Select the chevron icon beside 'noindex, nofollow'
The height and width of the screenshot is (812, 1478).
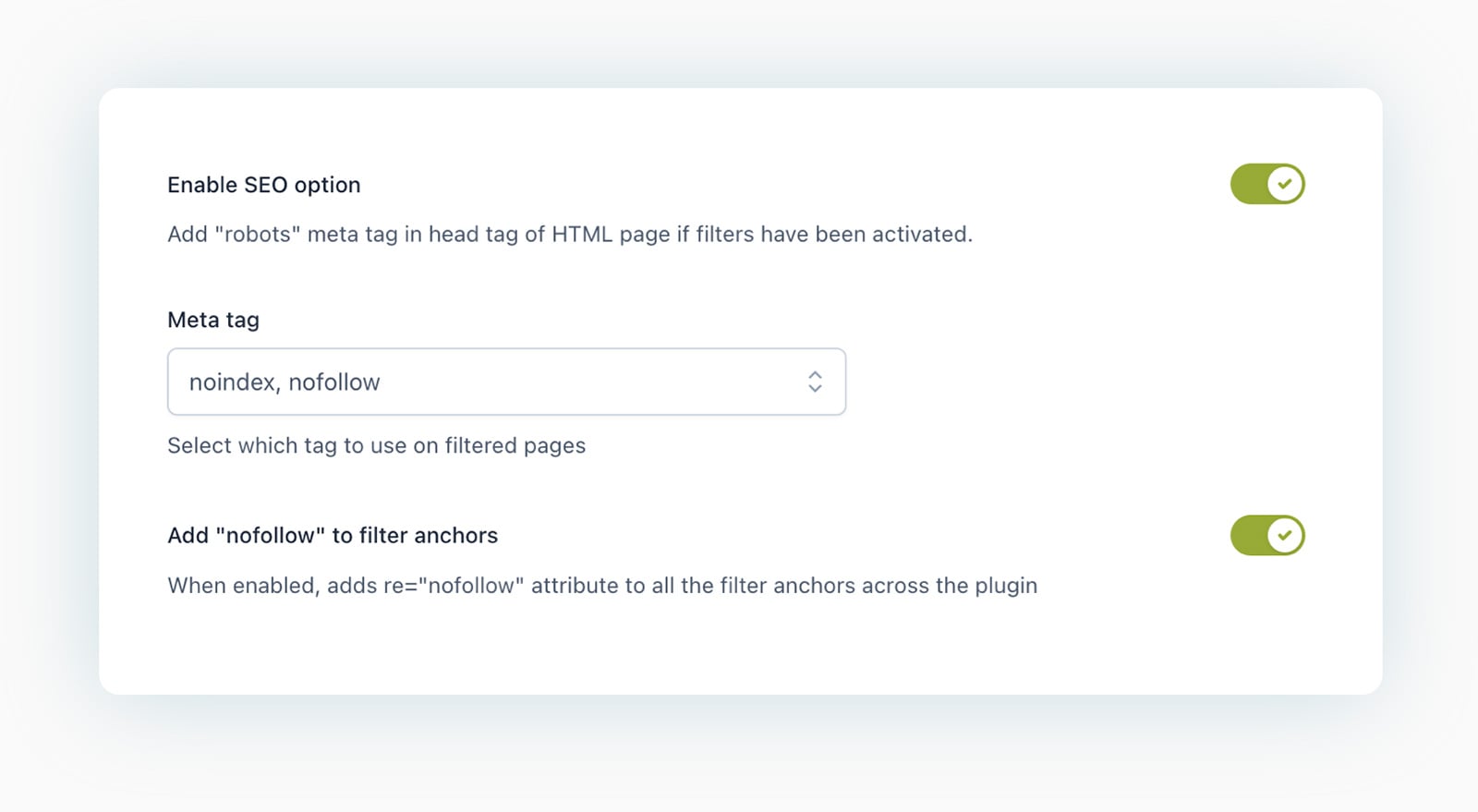[x=815, y=382]
